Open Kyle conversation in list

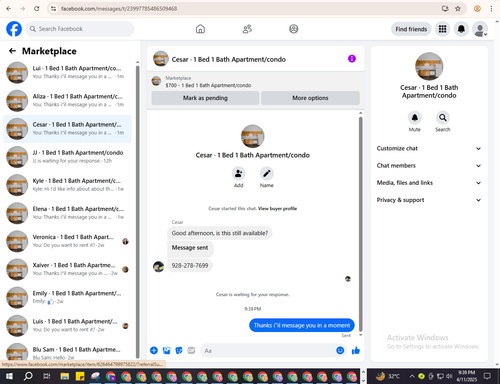(67, 185)
